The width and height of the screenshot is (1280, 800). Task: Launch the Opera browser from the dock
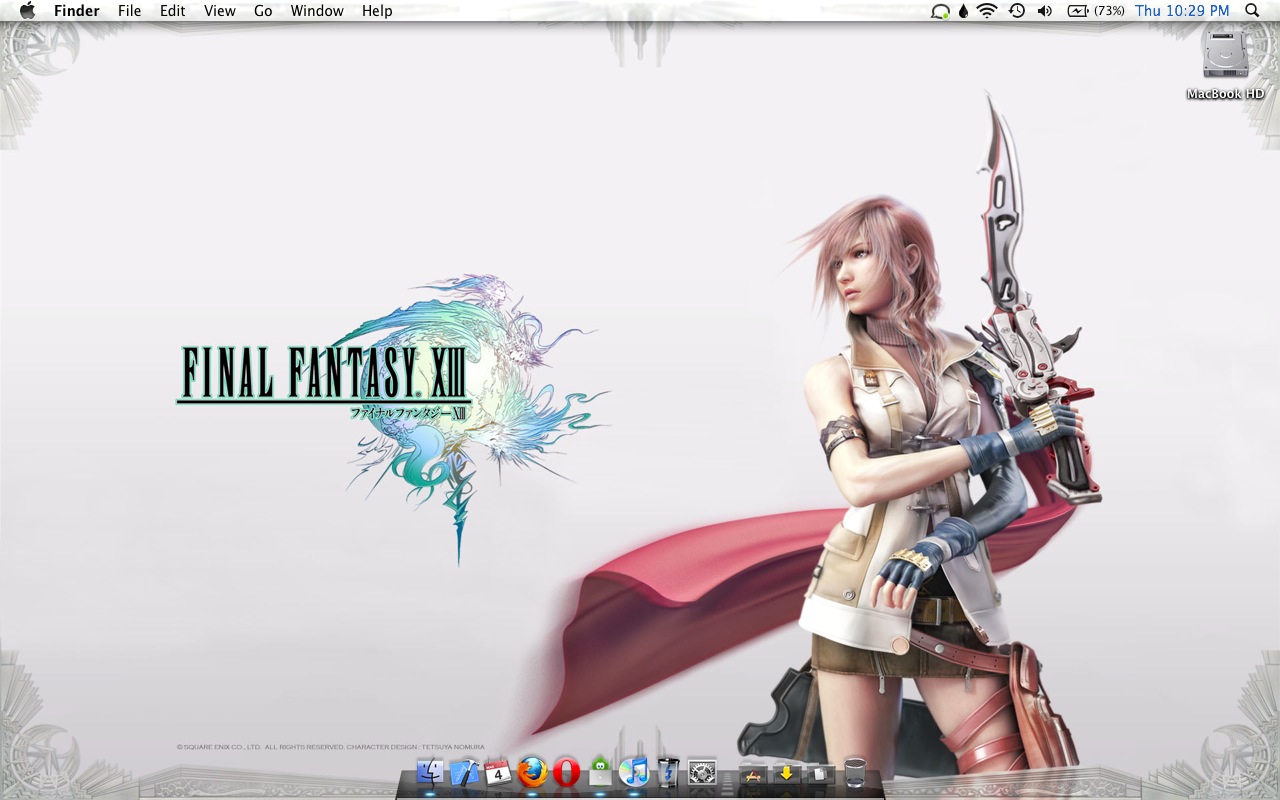[566, 772]
